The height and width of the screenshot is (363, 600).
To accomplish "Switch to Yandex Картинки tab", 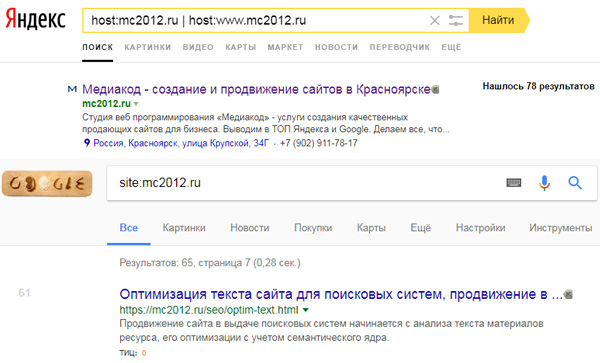I will click(148, 47).
